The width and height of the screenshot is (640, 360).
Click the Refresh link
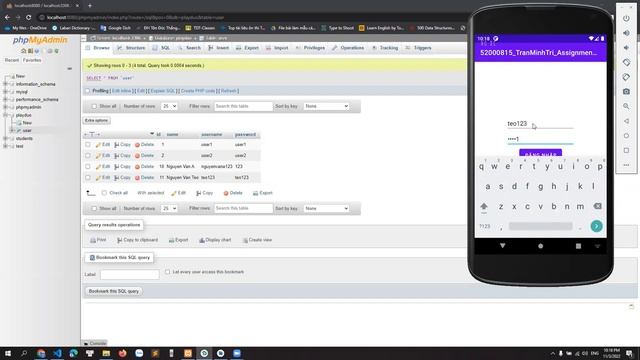tap(229, 91)
